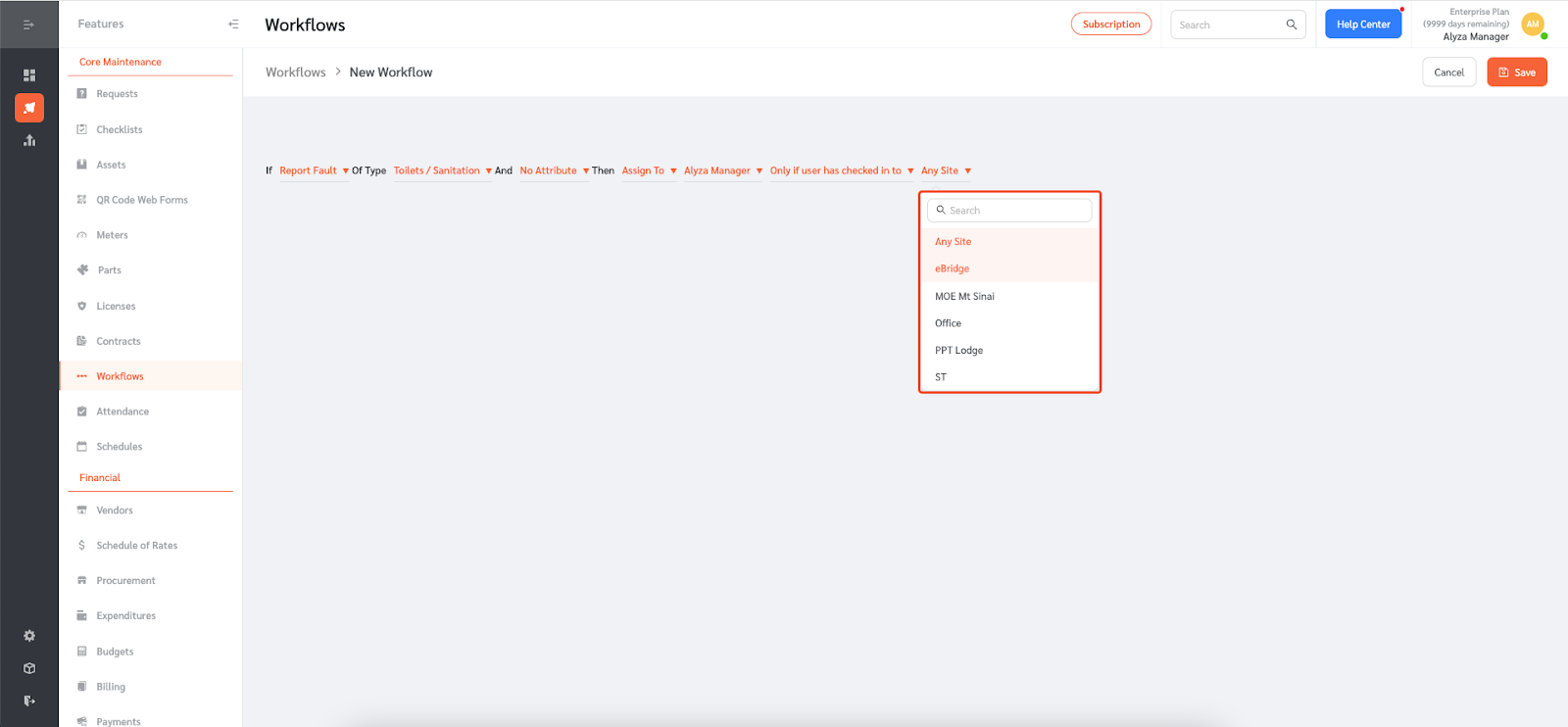This screenshot has width=1568, height=727.
Task: Open the AM user avatar
Action: tap(1533, 24)
